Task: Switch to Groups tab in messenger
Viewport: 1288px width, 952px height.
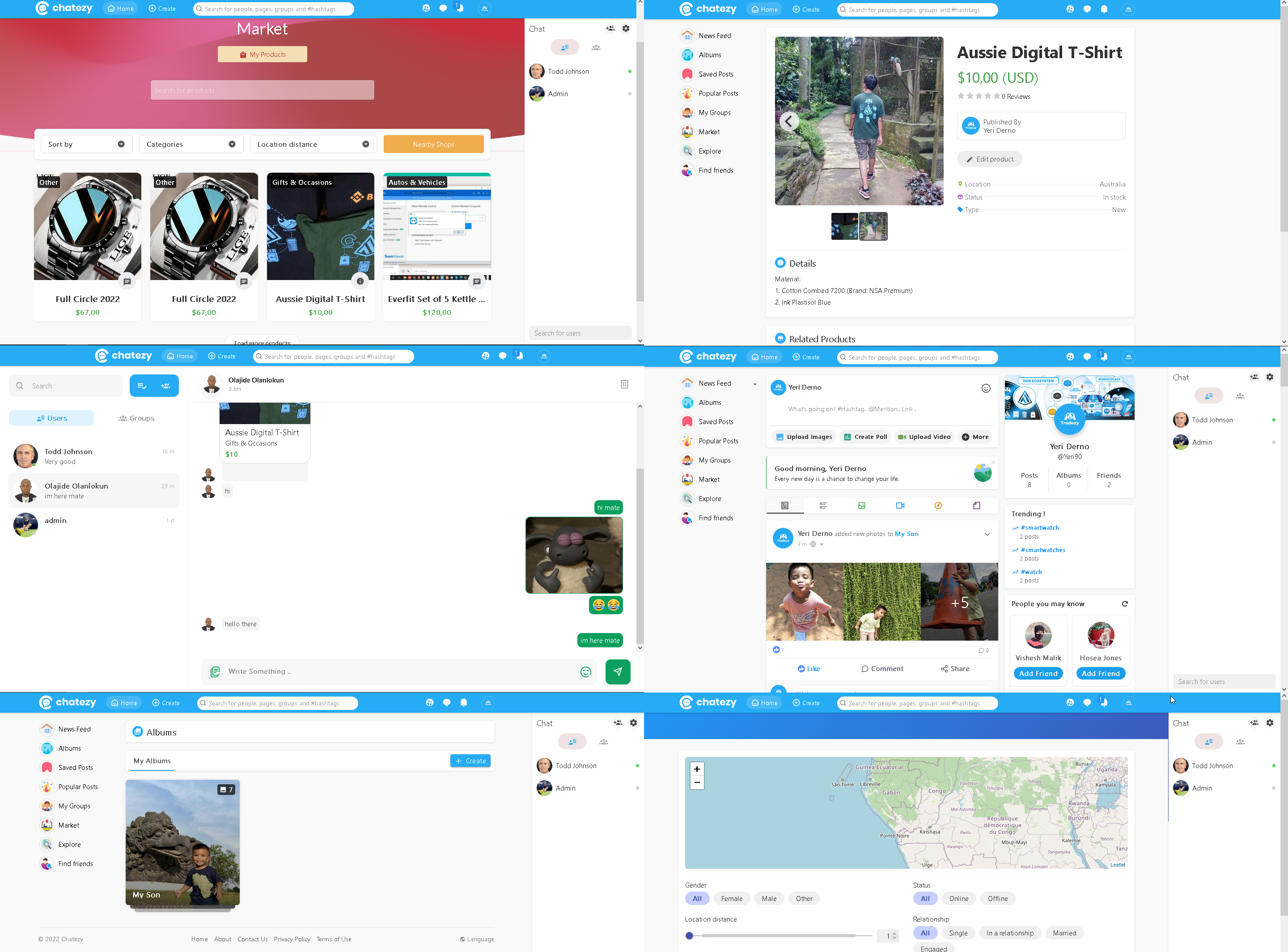Action: pos(136,418)
